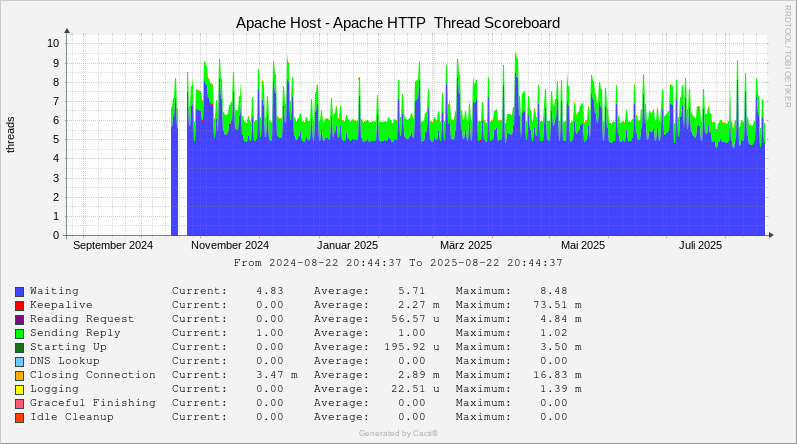Image resolution: width=797 pixels, height=444 pixels.
Task: Click the orange Closing Connection swatch
Action: click(19, 376)
